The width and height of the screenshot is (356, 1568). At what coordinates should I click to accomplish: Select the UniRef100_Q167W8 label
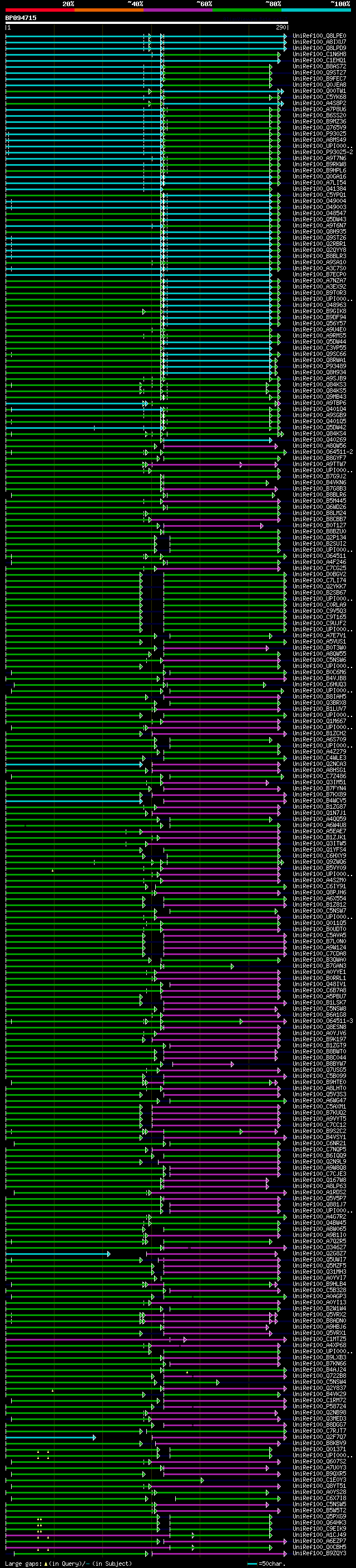(x=319, y=1180)
